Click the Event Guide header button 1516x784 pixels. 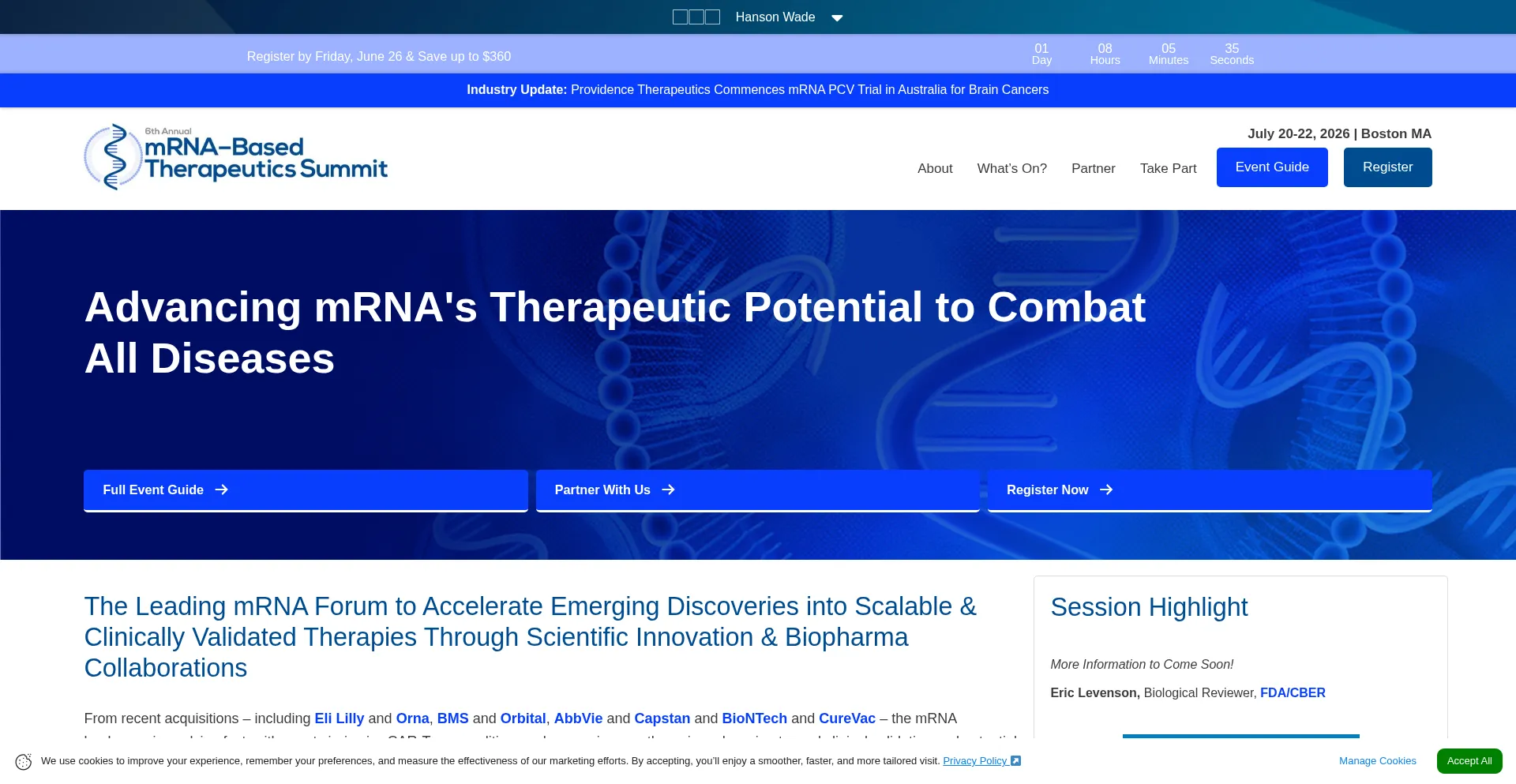click(1272, 167)
